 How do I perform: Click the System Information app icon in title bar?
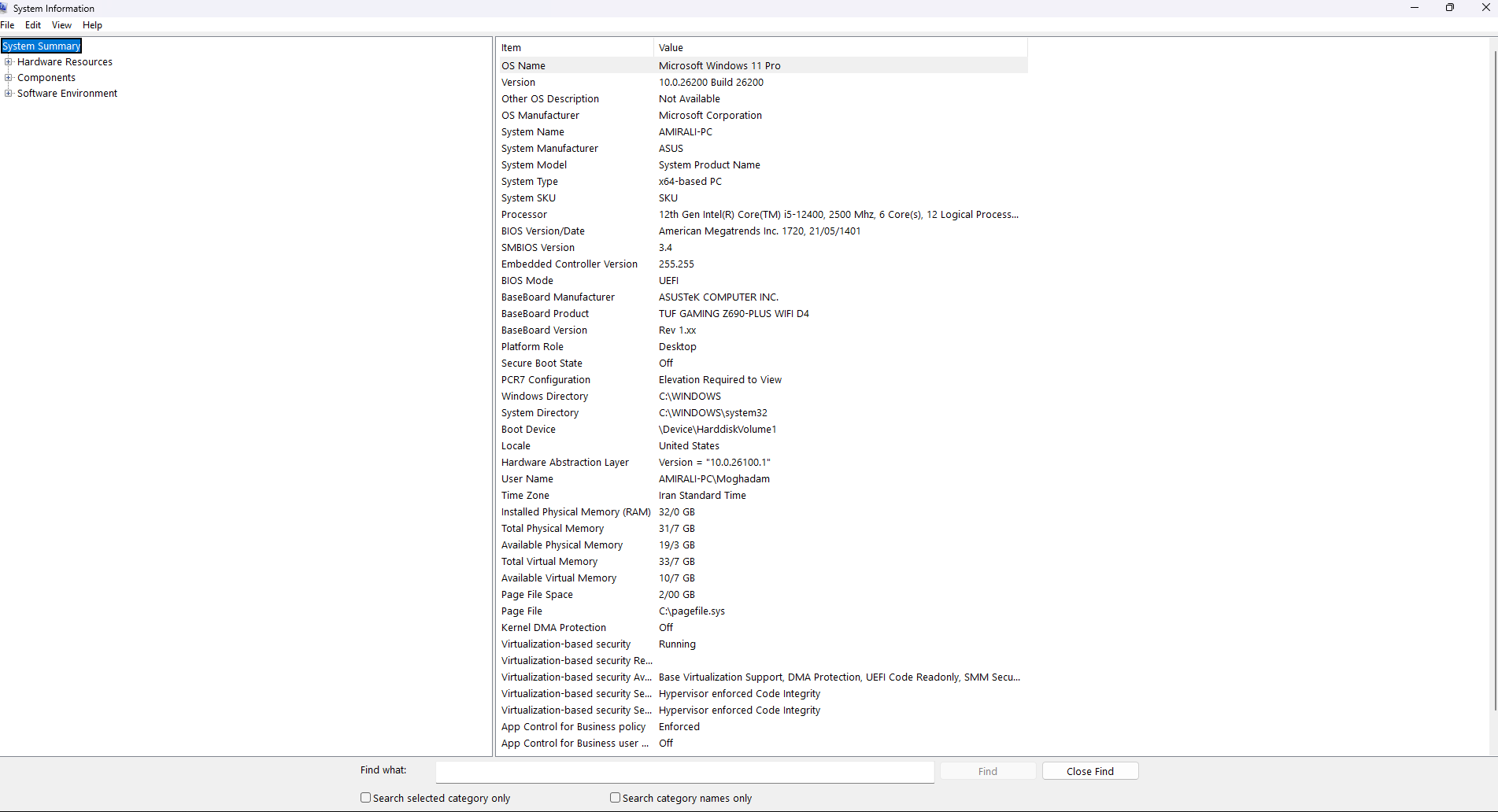tap(4, 8)
